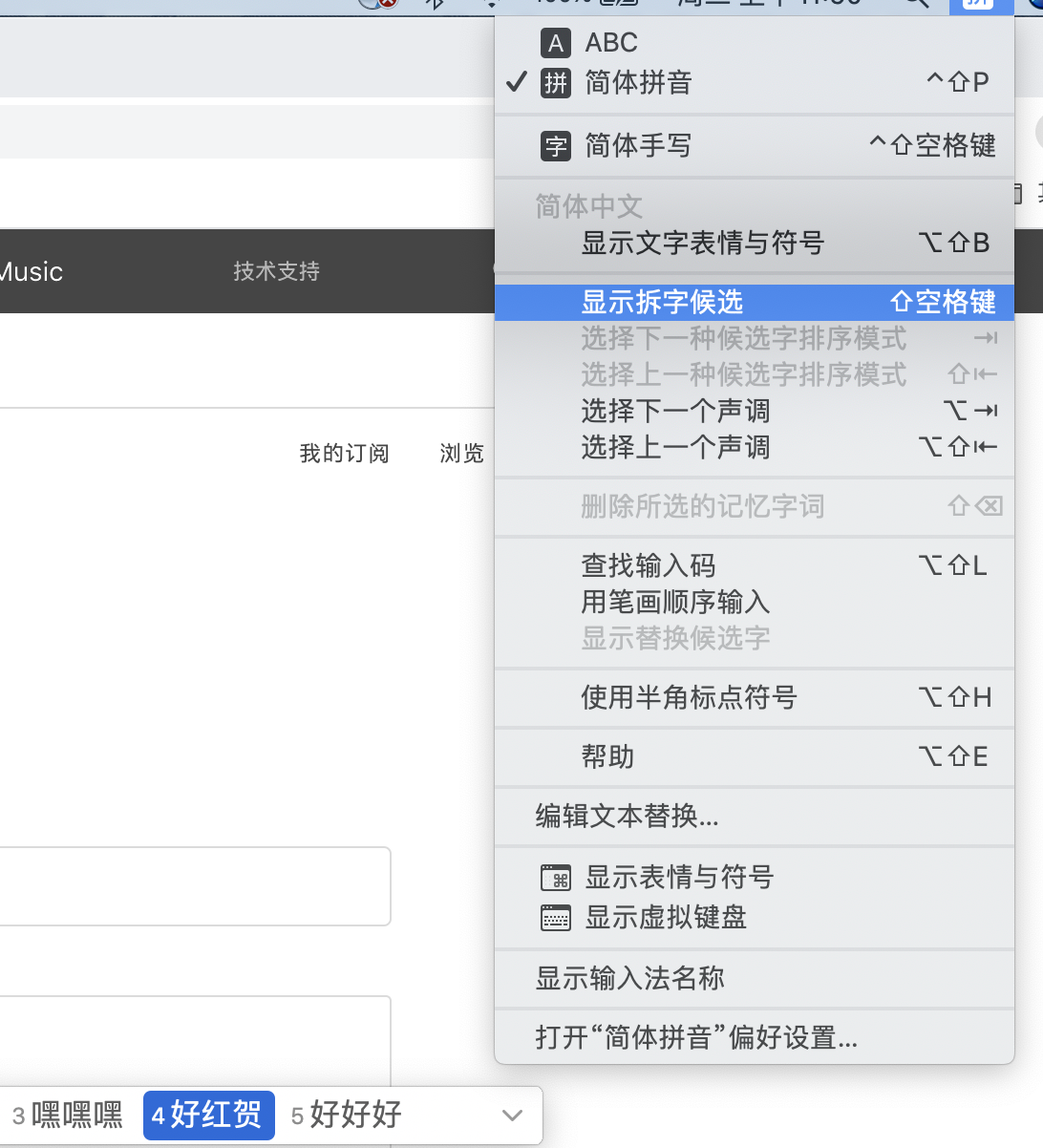
Task: Open 帮助 from input menu
Action: 607,756
